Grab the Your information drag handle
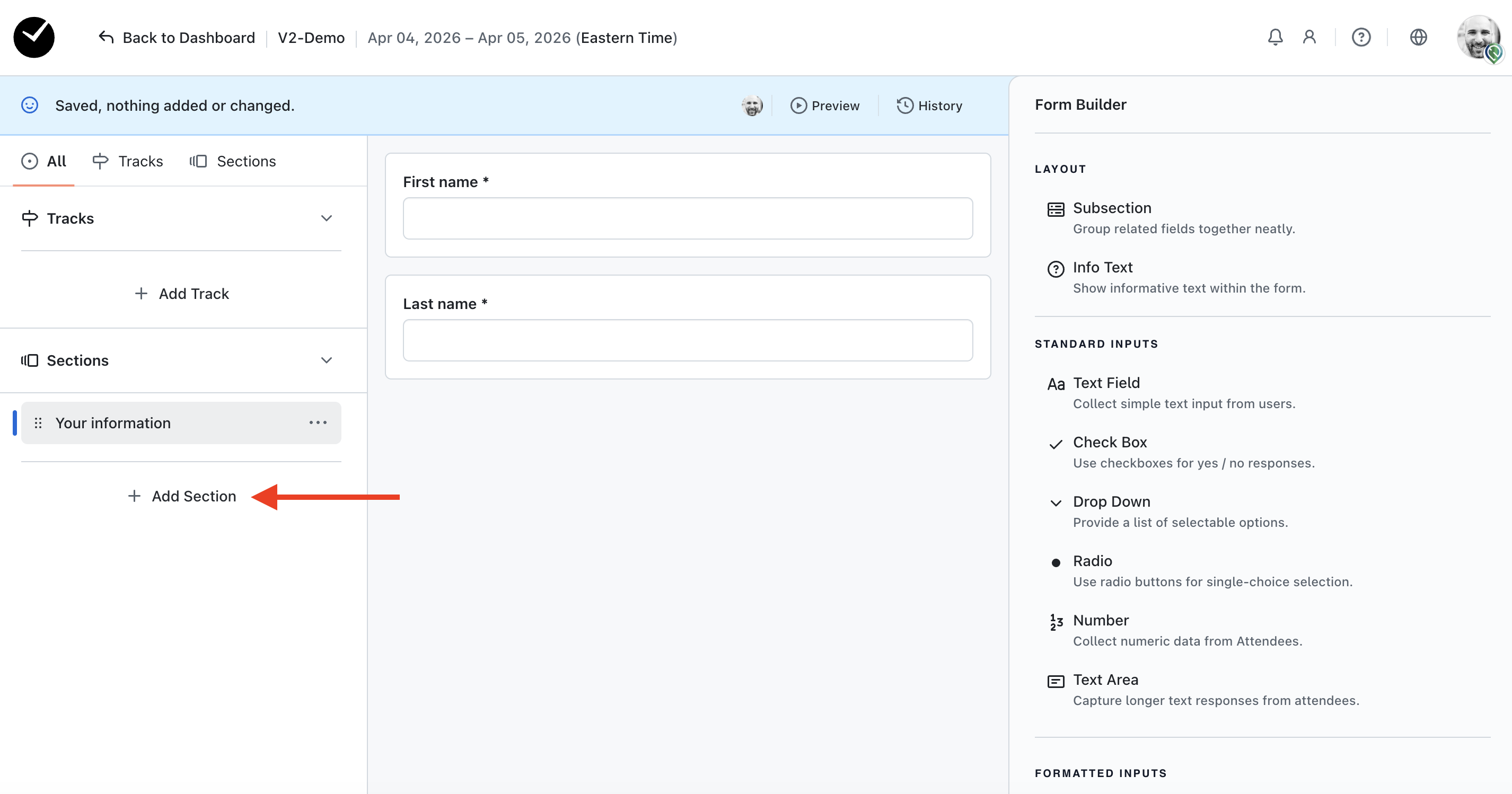Viewport: 1512px width, 794px height. click(38, 423)
